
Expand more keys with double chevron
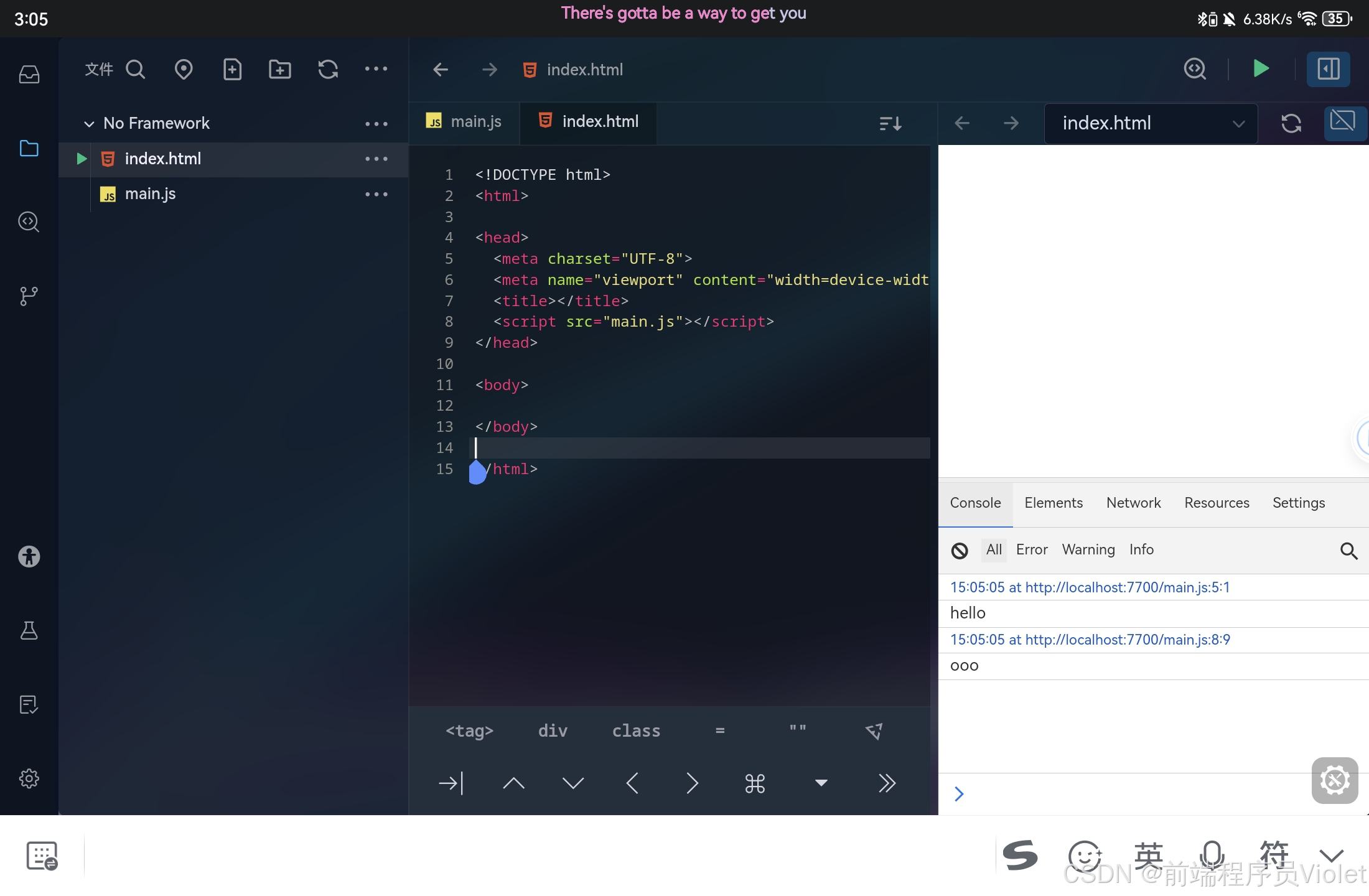pyautogui.click(x=887, y=783)
